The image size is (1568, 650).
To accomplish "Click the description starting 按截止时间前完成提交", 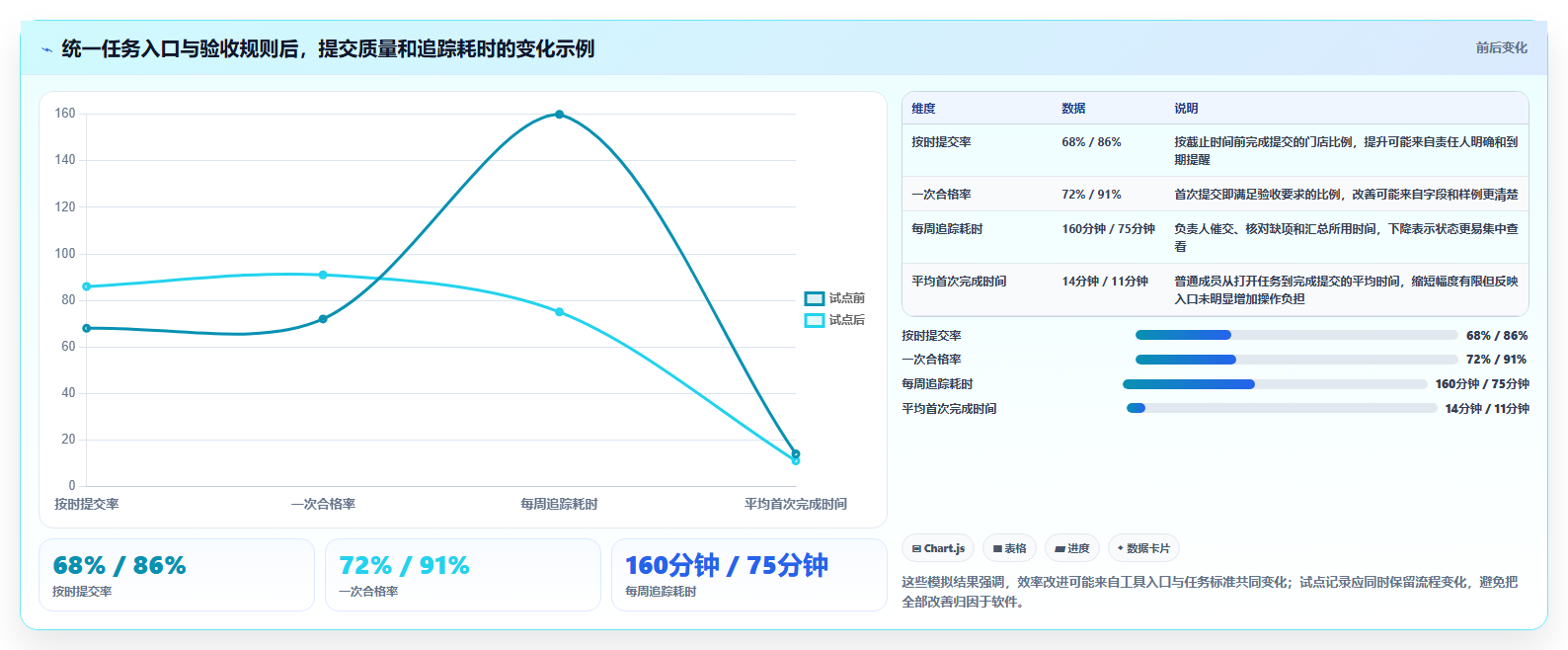I will pyautogui.click(x=1346, y=150).
